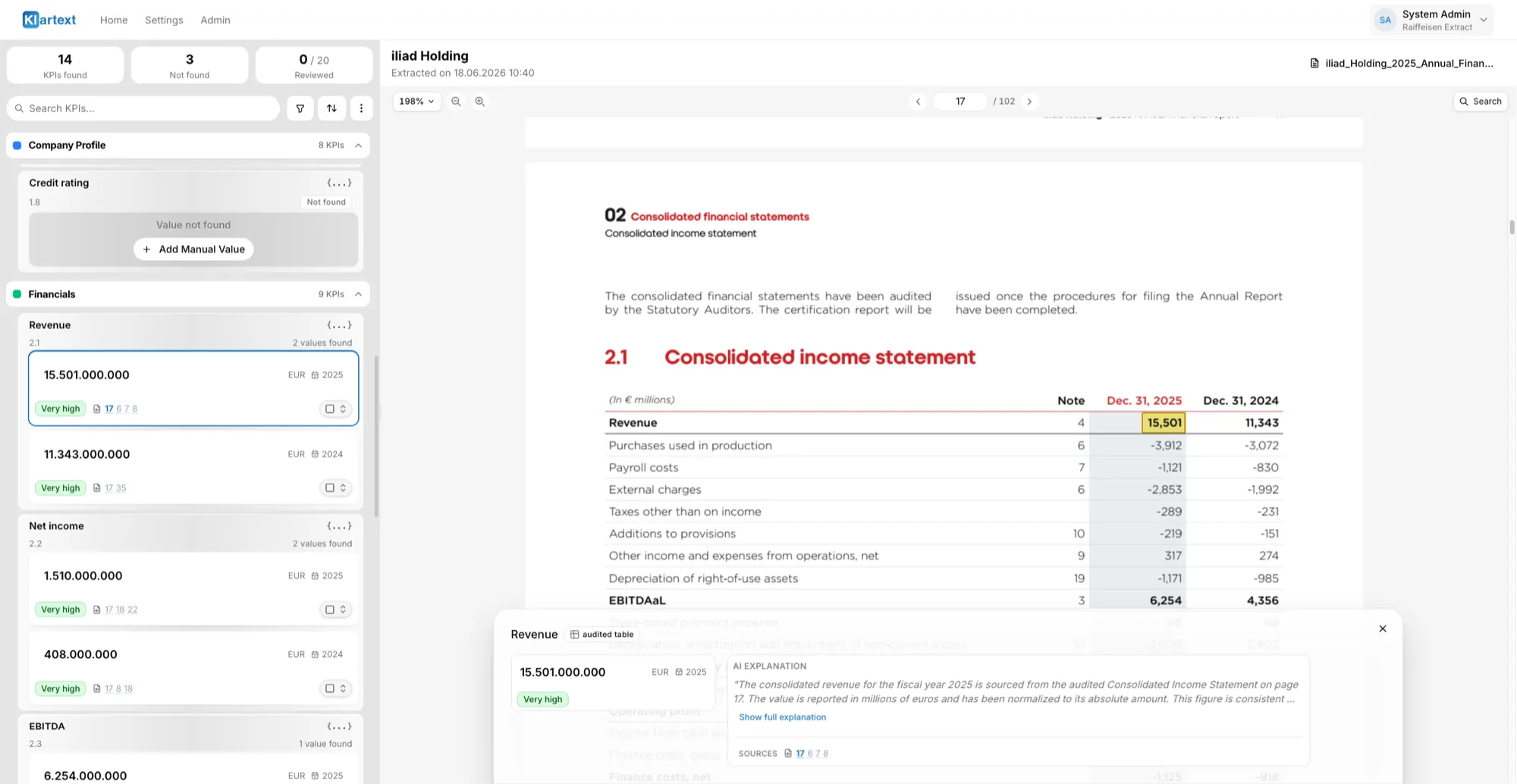Open JSON details for Revenue KPI
This screenshot has width=1517, height=784.
pos(339,325)
